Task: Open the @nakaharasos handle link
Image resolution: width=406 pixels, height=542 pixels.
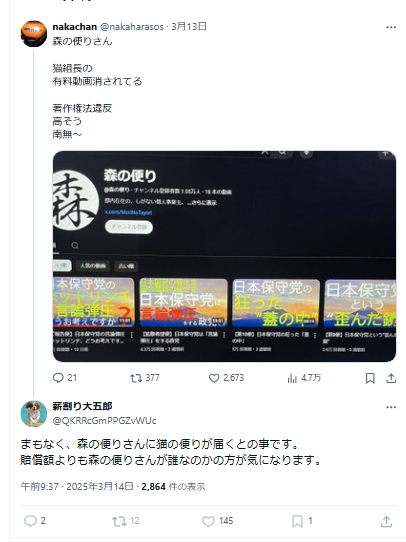Action: tap(132, 27)
